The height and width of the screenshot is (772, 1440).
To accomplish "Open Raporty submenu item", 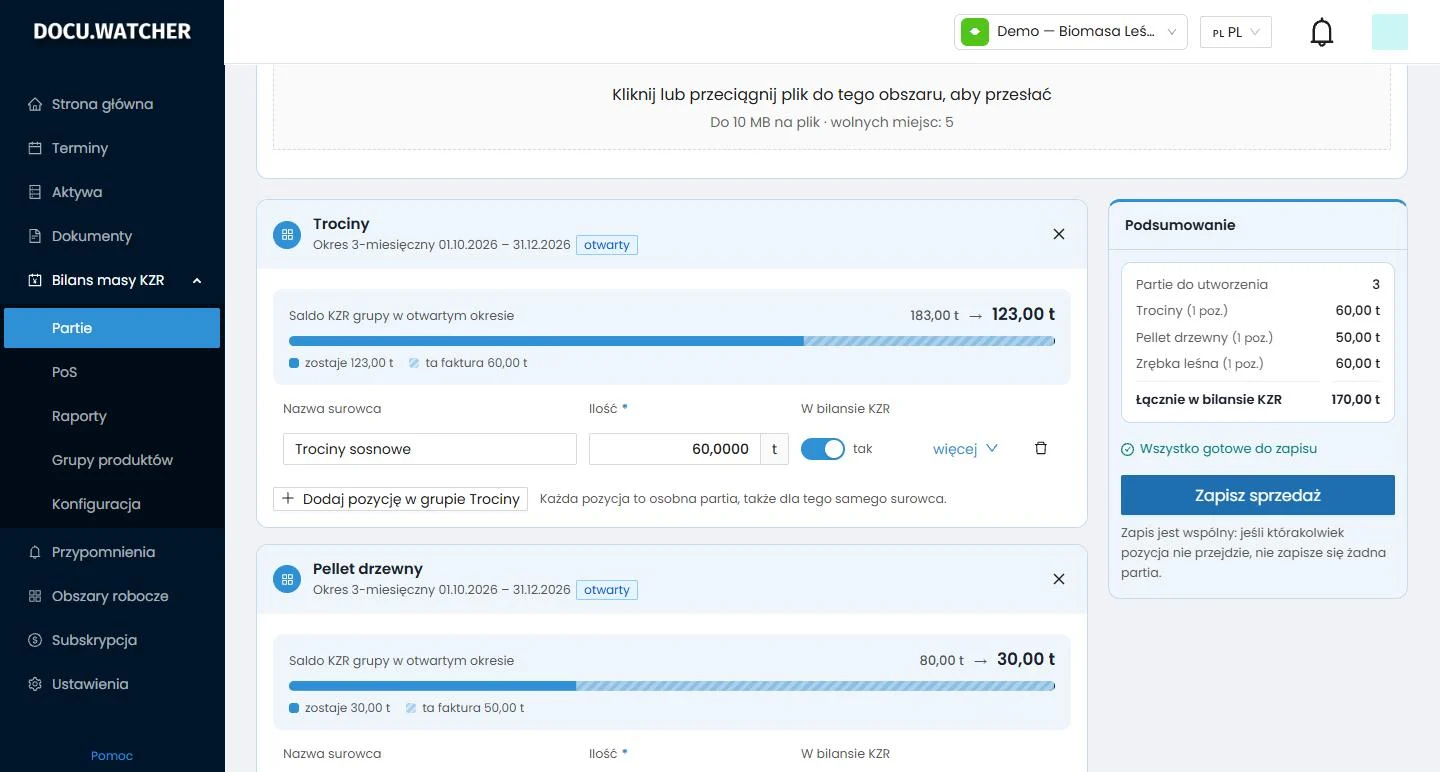I will coord(112,416).
